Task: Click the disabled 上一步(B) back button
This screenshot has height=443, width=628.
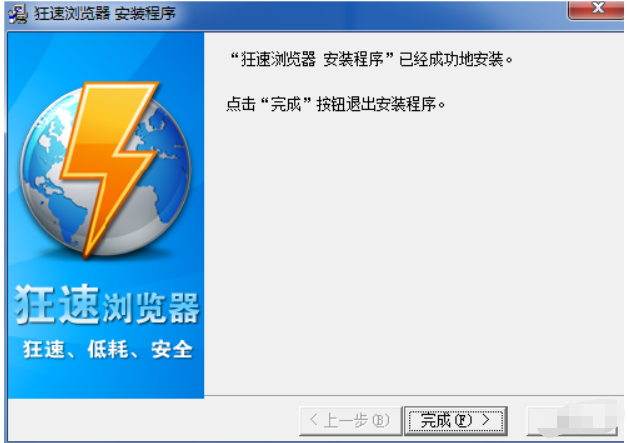Action: click(350, 421)
